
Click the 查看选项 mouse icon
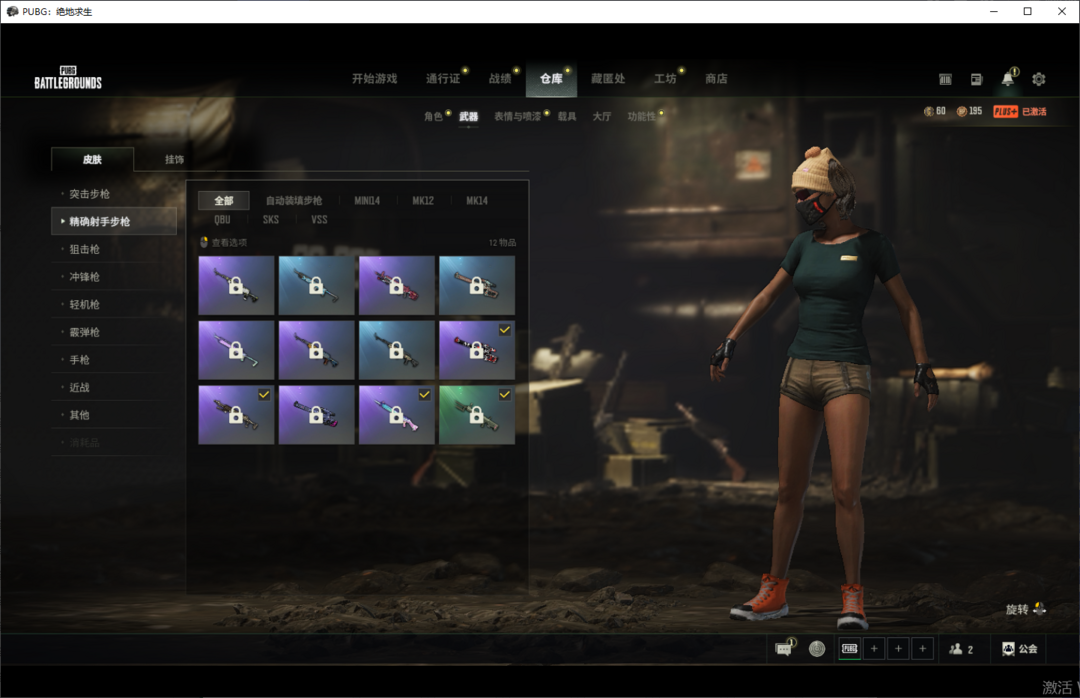coord(204,242)
